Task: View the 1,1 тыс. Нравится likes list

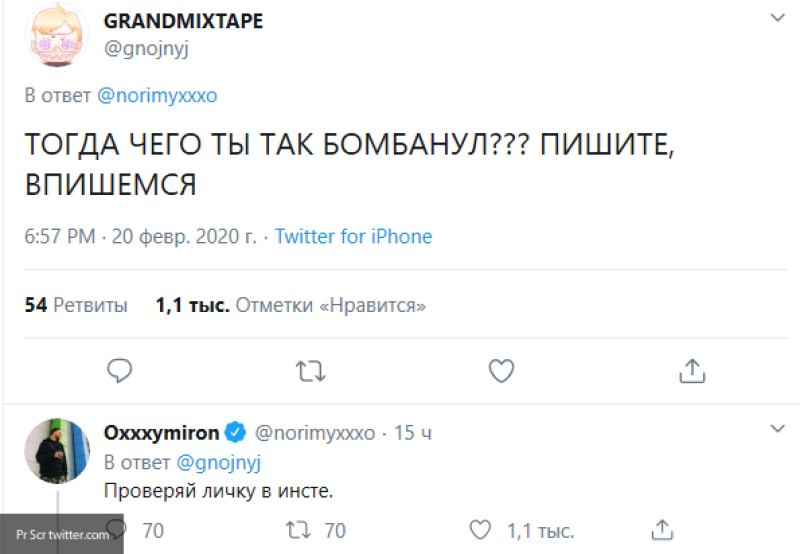Action: [291, 305]
